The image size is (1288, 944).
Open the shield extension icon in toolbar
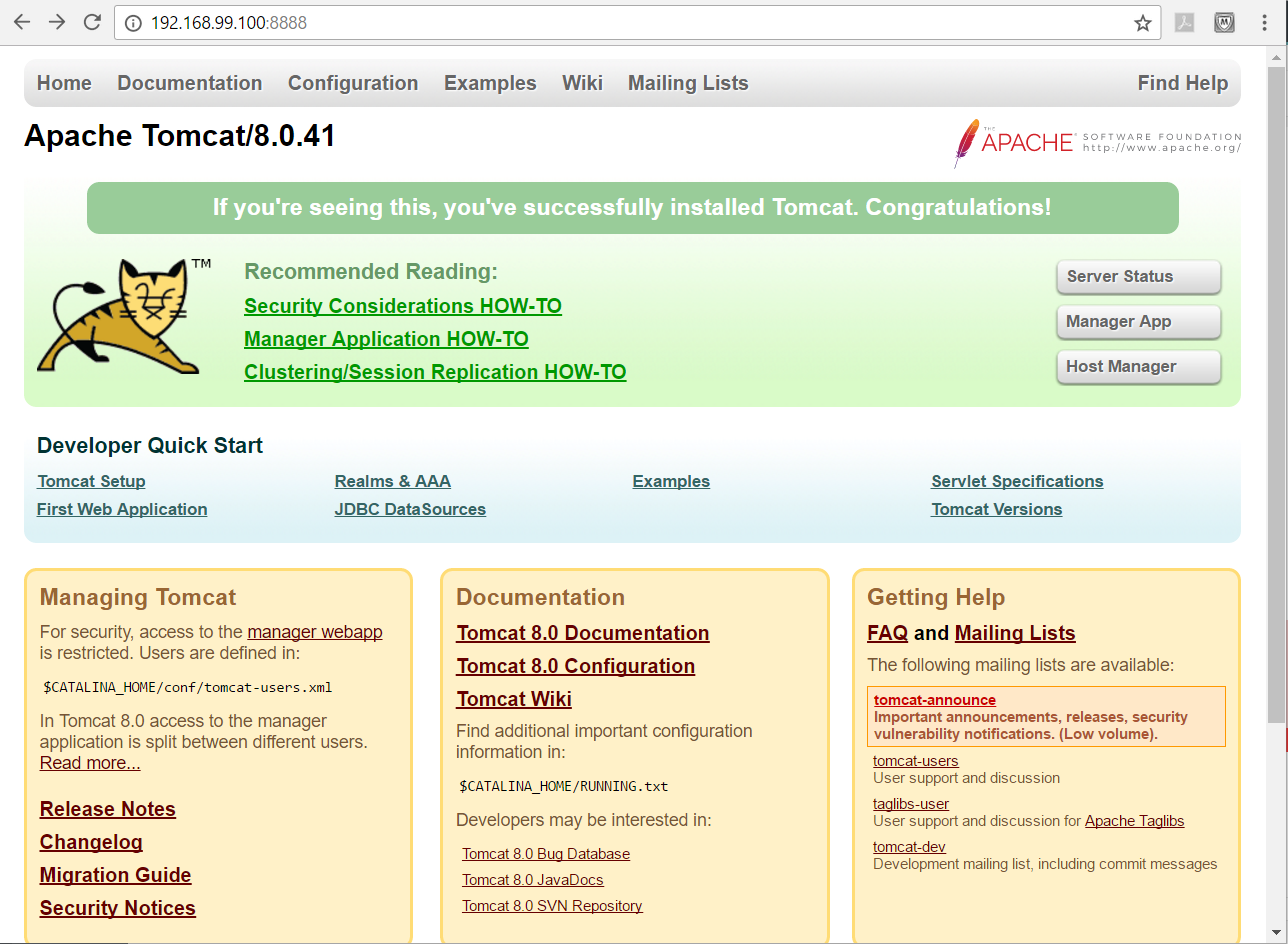(1224, 23)
